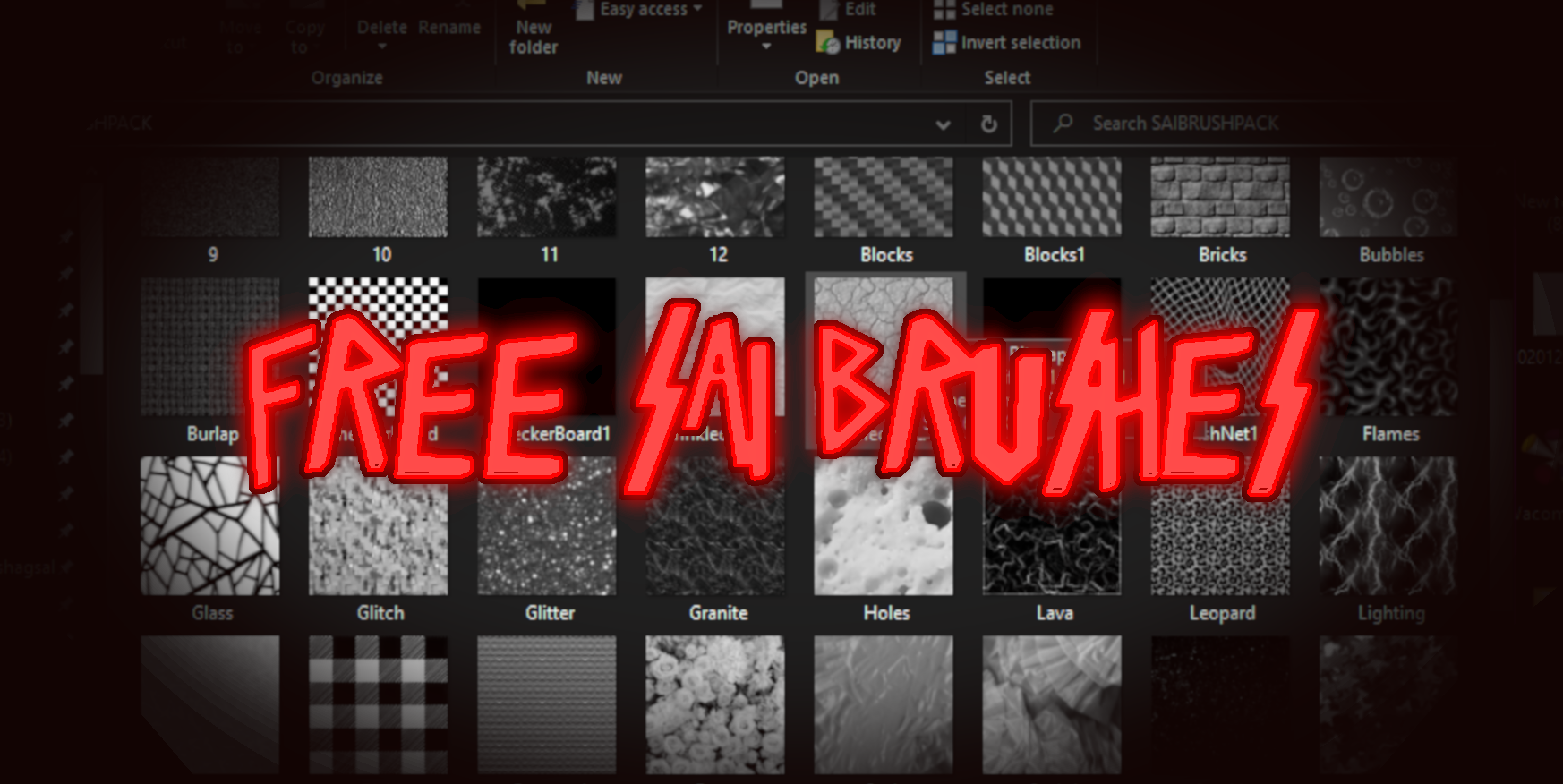Image resolution: width=1563 pixels, height=784 pixels.
Task: Select the Bricks texture thumbnail
Action: tap(1219, 197)
